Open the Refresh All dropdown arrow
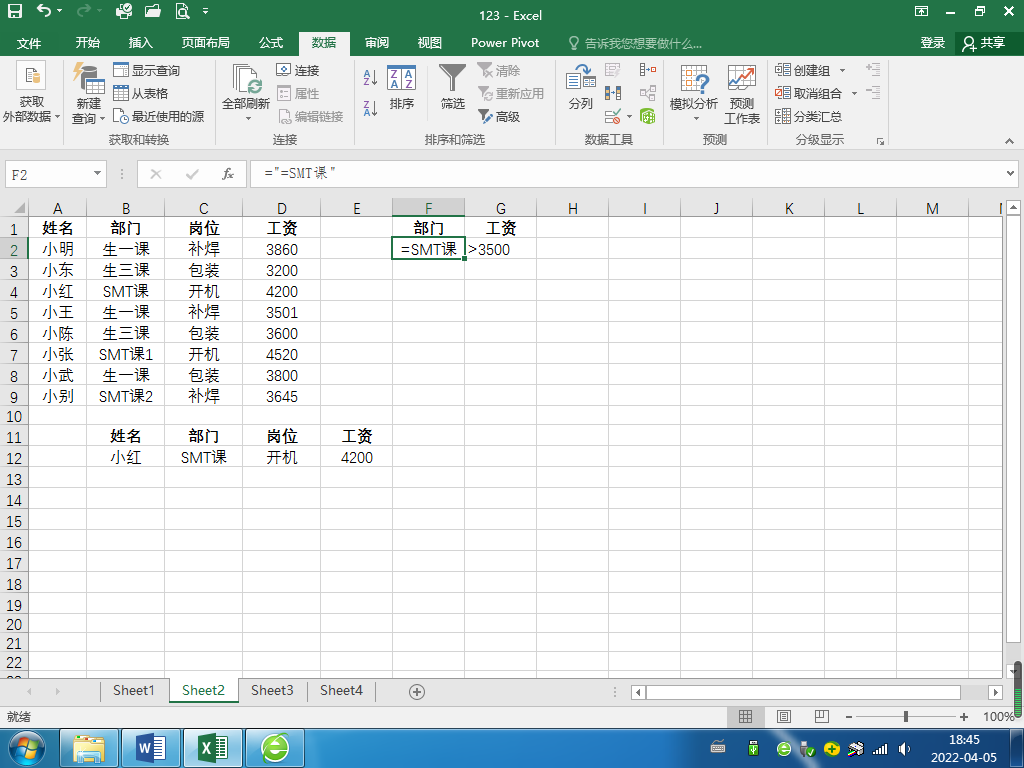 point(248,119)
